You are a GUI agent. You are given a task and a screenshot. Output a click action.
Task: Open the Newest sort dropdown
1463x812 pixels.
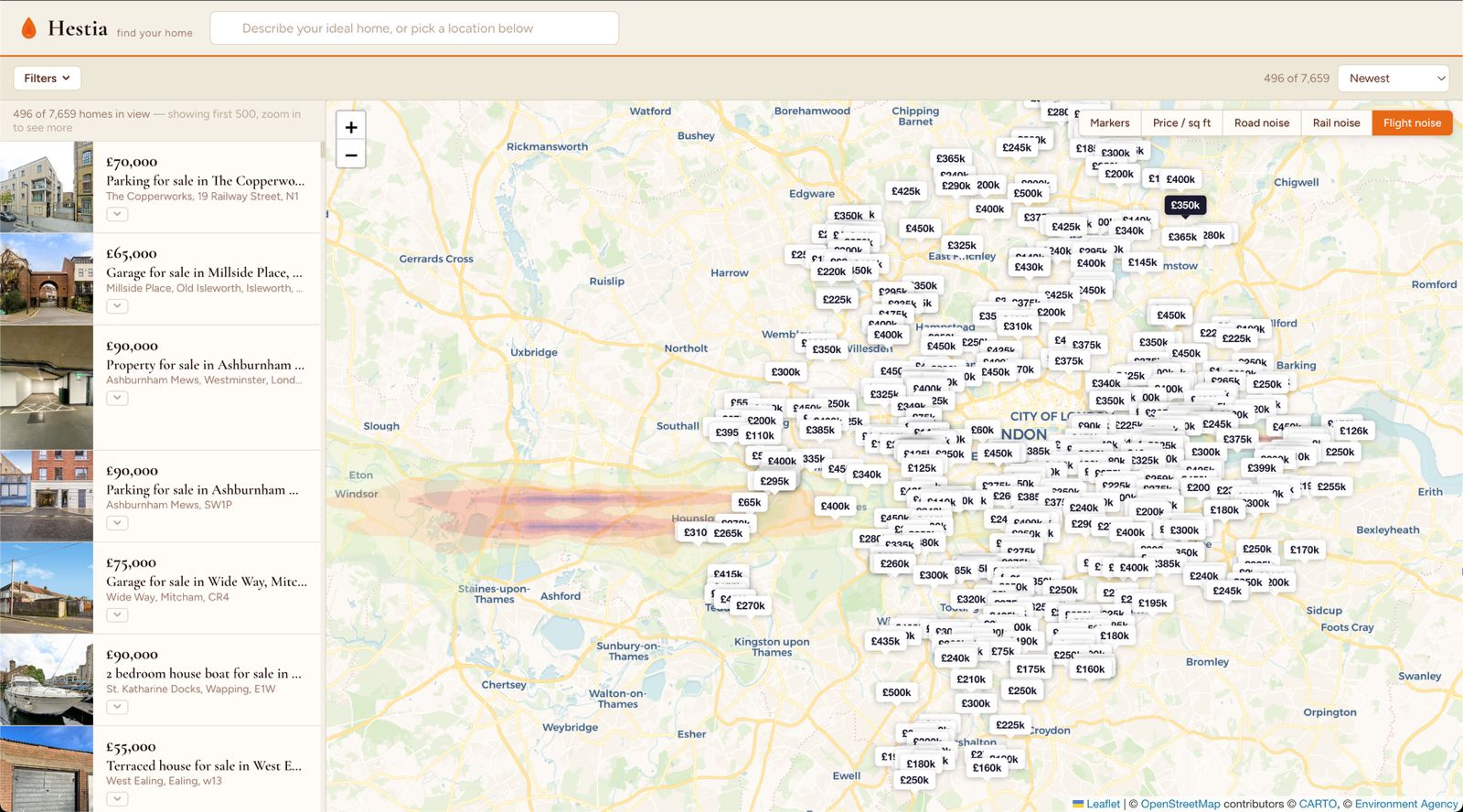click(1394, 78)
